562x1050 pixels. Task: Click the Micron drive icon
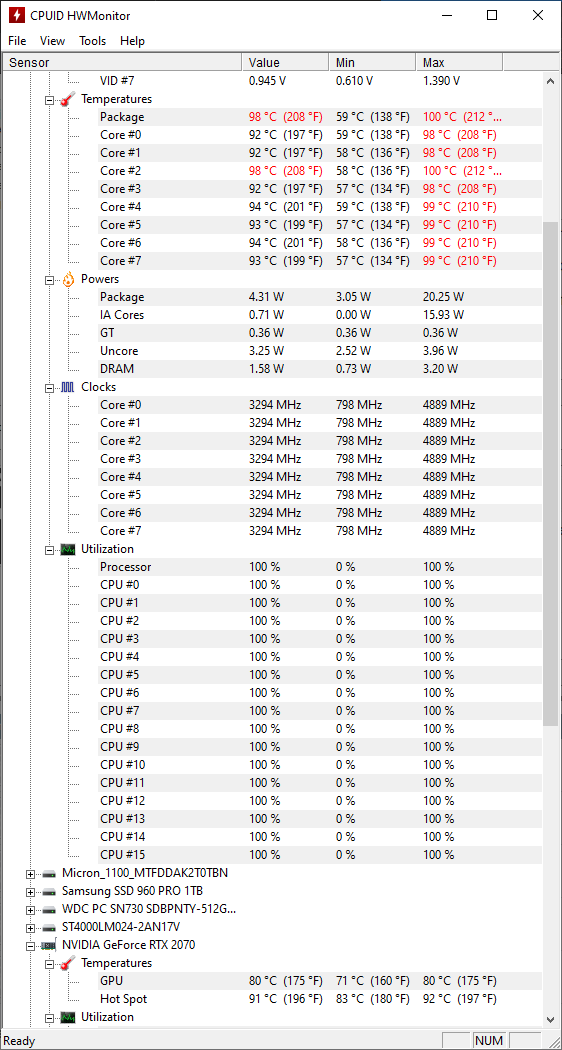click(49, 874)
